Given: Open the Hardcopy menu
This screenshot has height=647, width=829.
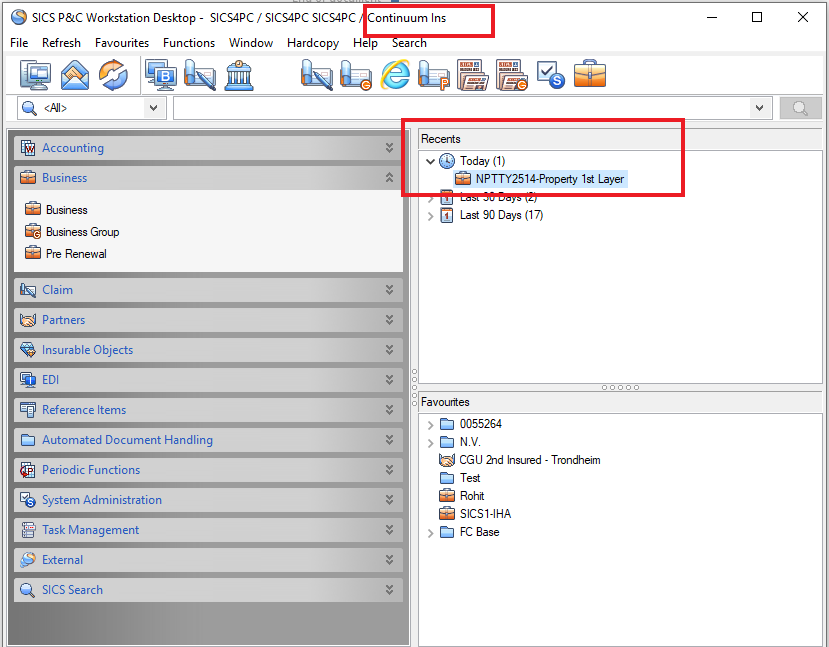Looking at the screenshot, I should [312, 43].
